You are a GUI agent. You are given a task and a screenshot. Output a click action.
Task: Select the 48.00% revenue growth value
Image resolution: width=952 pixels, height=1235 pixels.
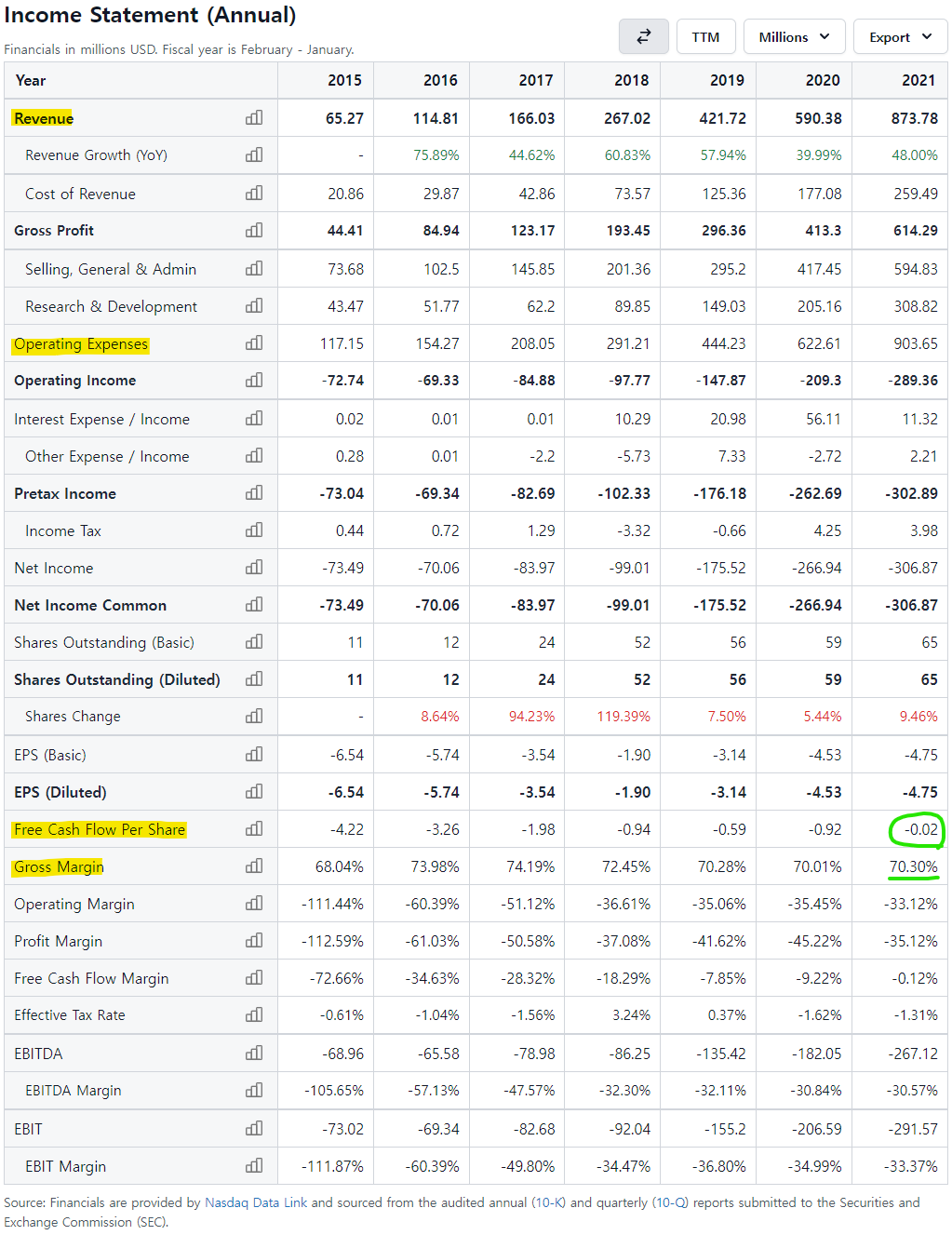coord(915,154)
